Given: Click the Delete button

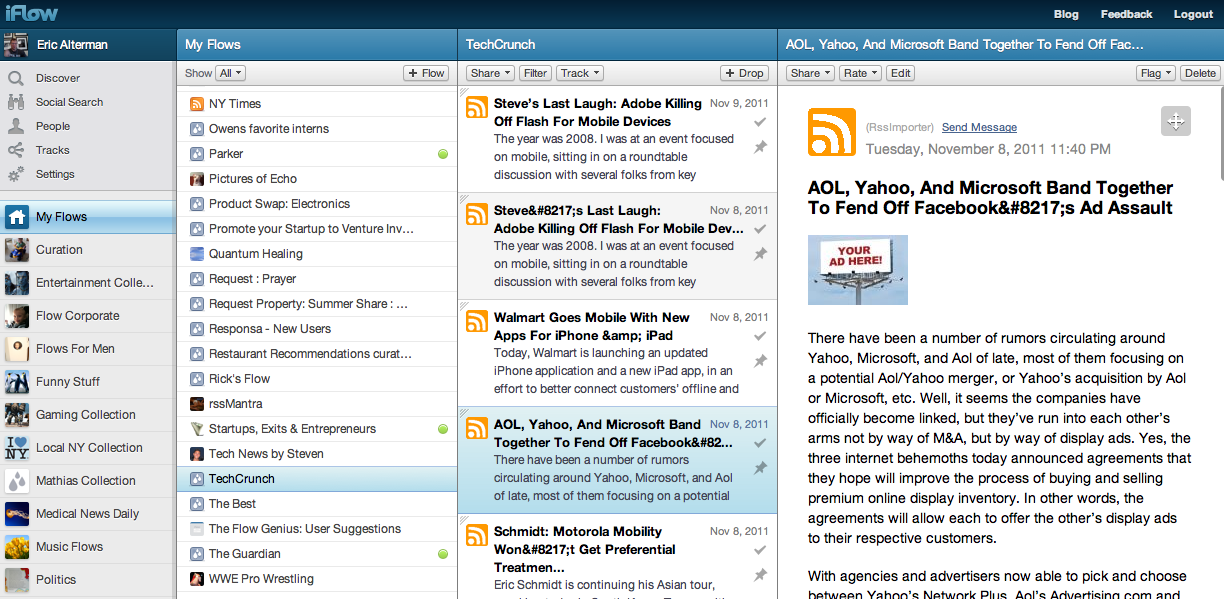Looking at the screenshot, I should (1200, 73).
